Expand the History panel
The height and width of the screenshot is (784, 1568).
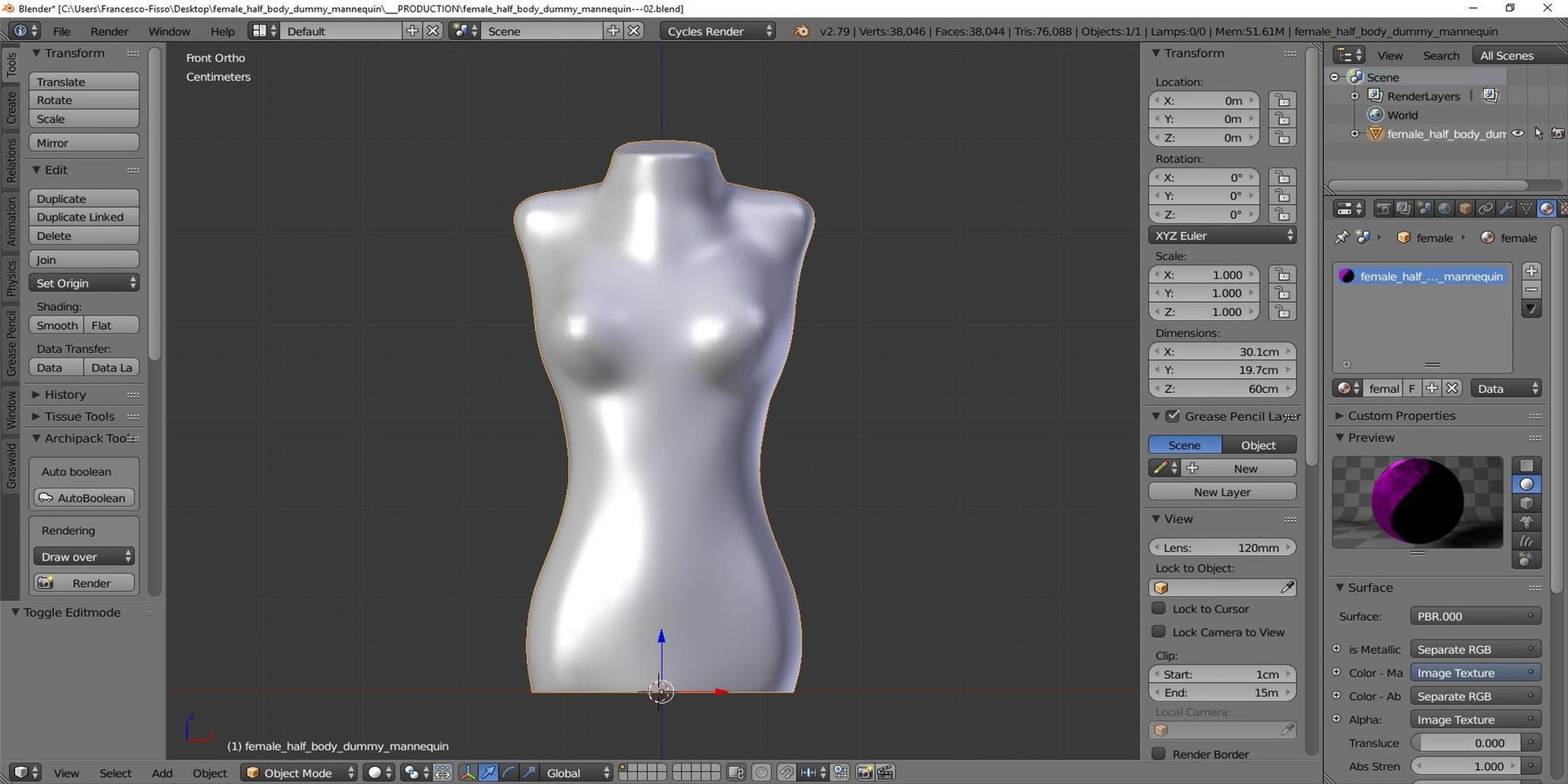point(65,394)
